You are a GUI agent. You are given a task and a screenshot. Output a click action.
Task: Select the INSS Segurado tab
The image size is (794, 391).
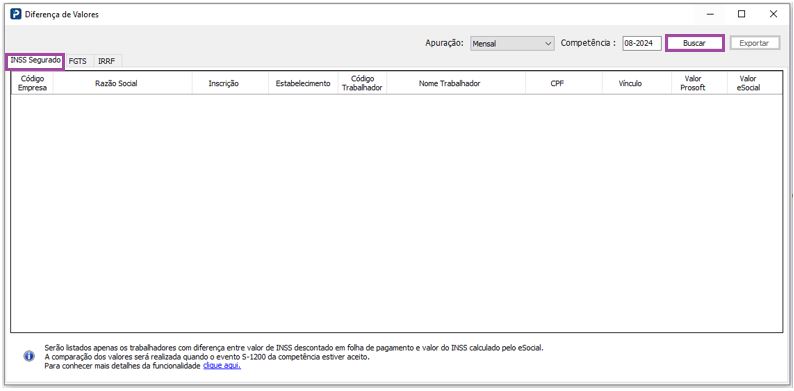[x=35, y=60]
